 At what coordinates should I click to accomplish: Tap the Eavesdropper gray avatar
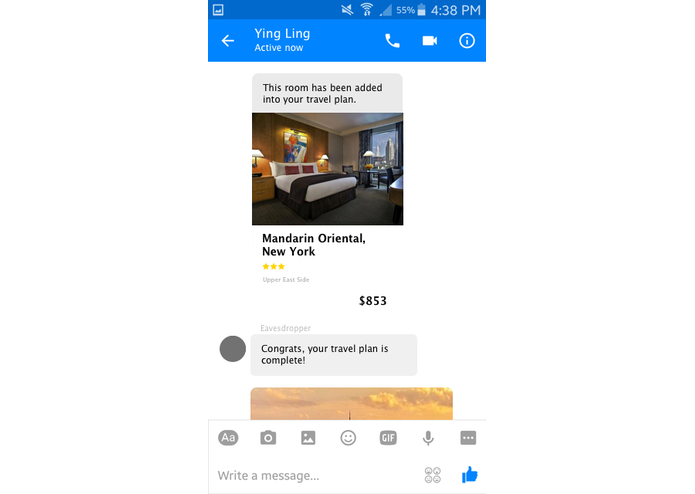tap(233, 349)
